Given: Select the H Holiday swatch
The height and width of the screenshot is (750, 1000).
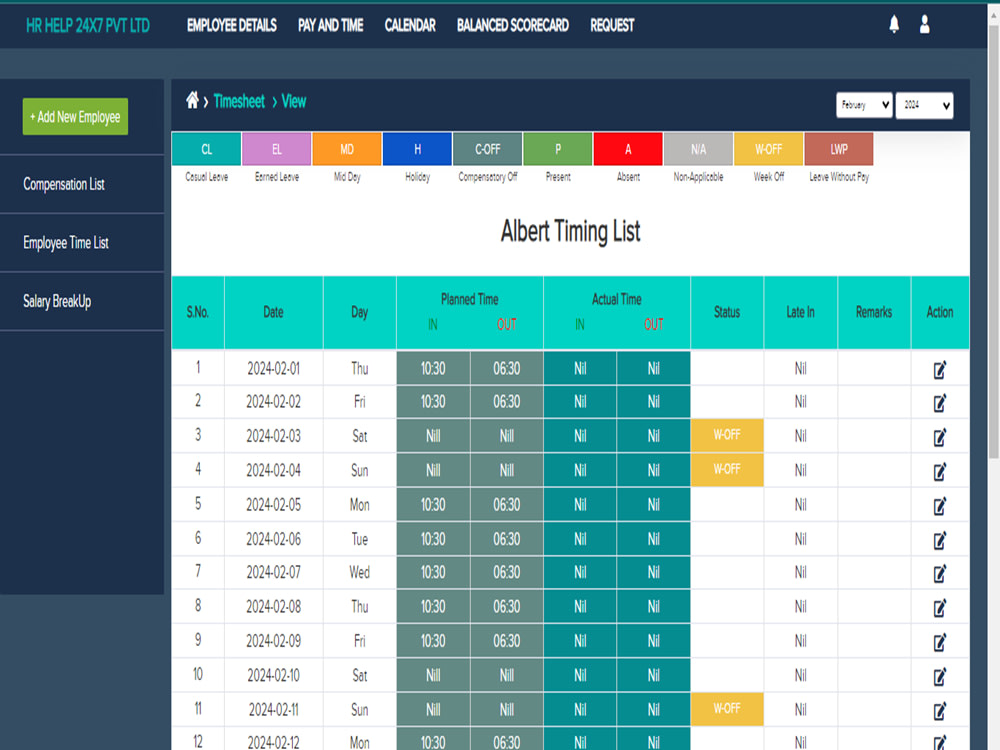Looking at the screenshot, I should [x=417, y=149].
